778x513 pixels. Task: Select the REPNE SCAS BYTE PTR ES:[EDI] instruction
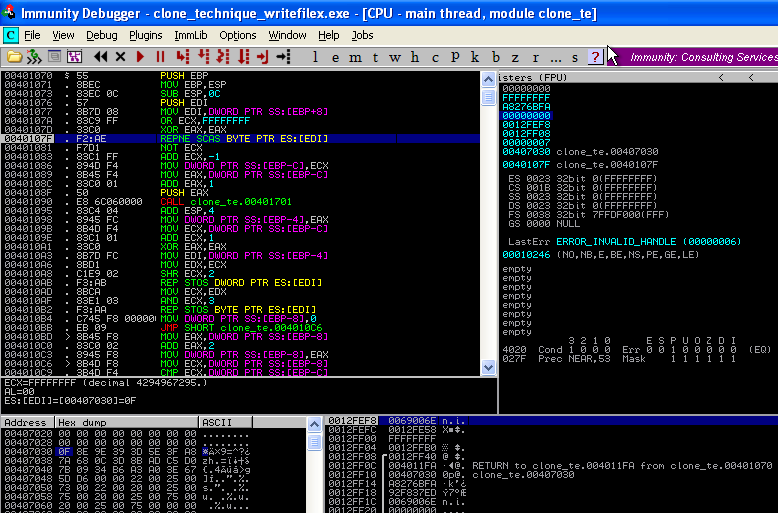pos(242,139)
